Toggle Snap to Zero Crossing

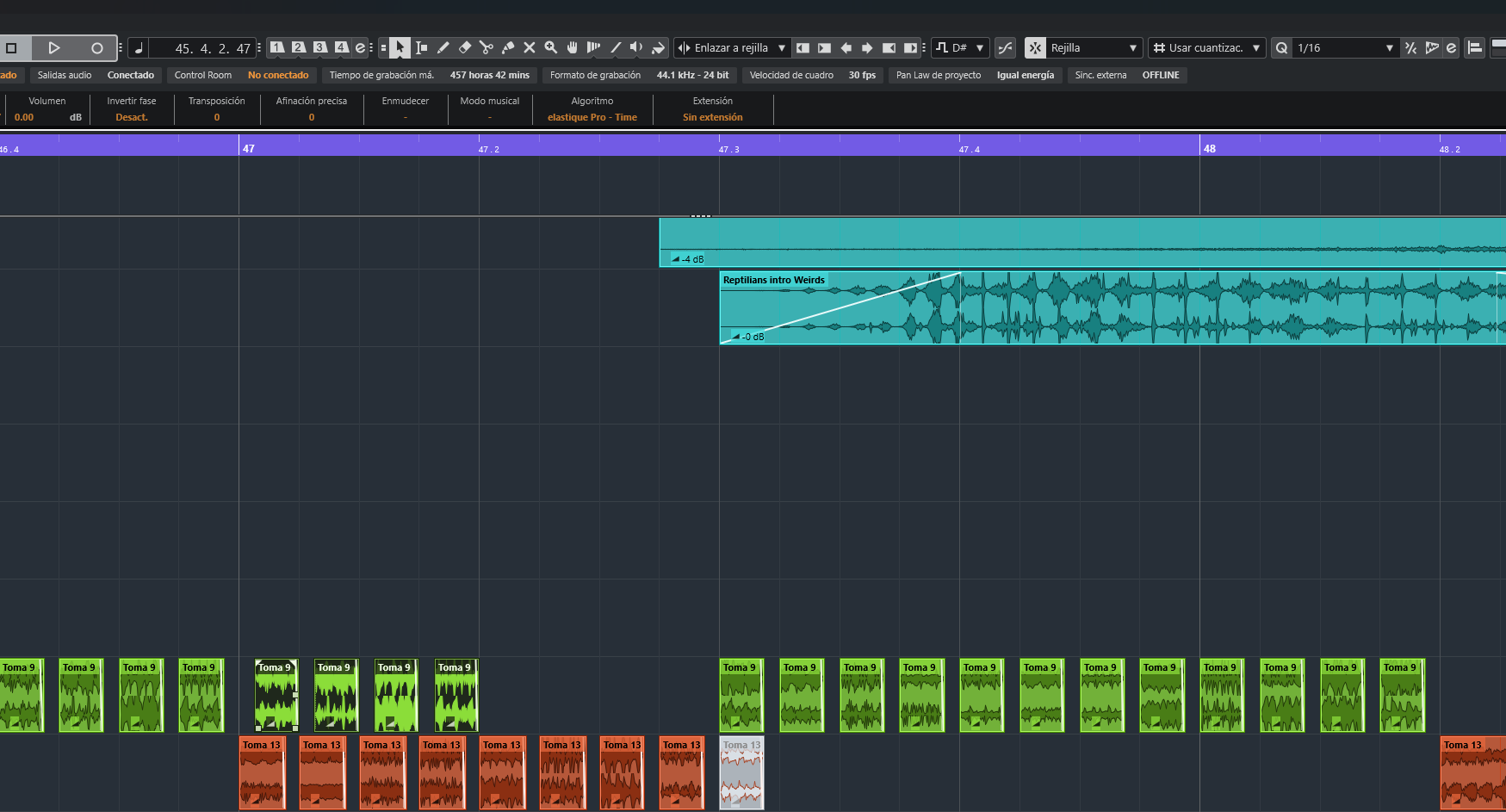coord(1005,48)
